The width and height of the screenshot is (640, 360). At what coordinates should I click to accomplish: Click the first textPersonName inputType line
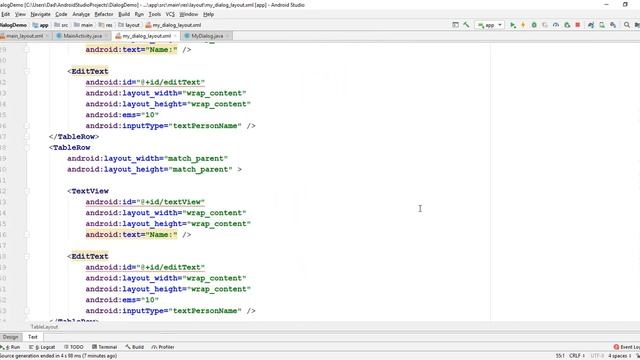tap(171, 126)
